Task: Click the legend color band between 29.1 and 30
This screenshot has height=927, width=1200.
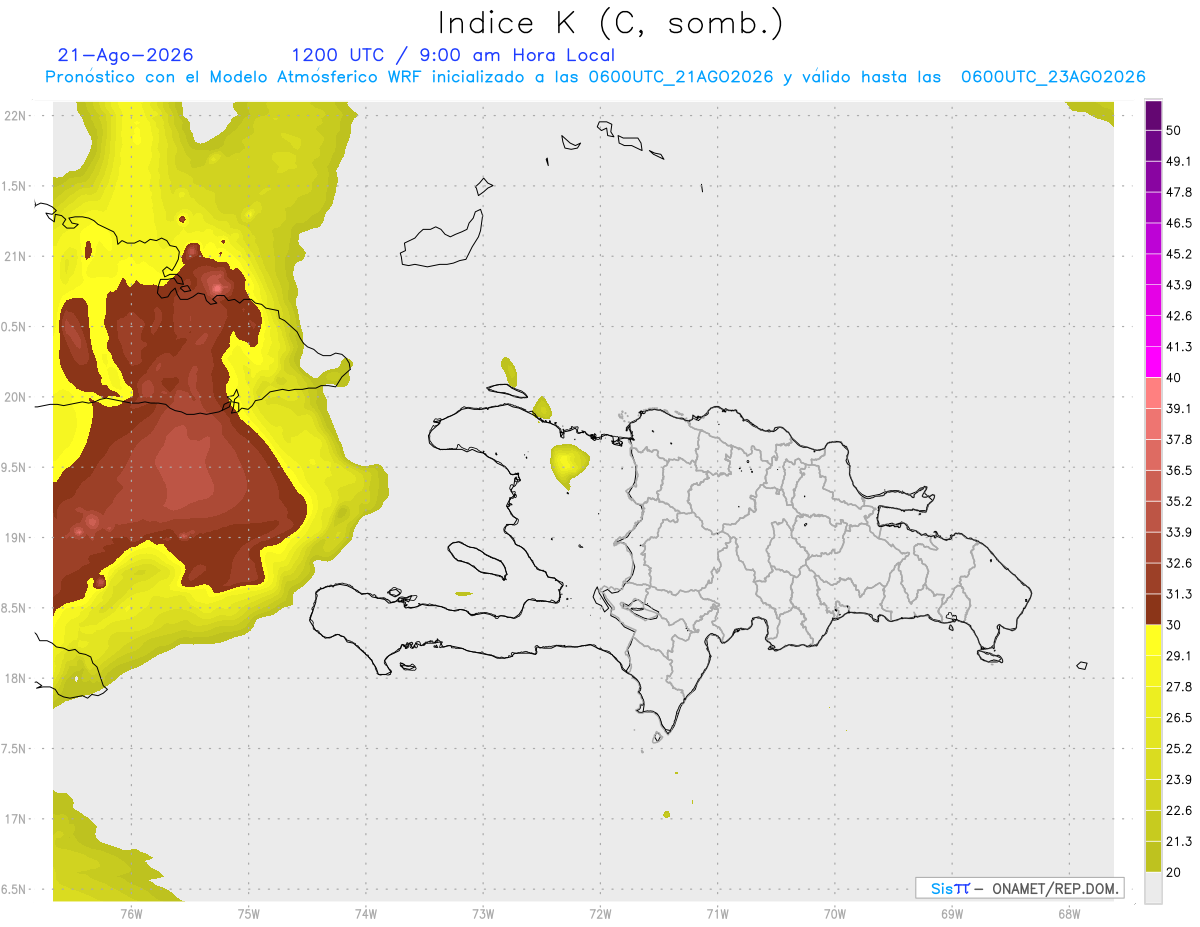Action: tap(1154, 640)
